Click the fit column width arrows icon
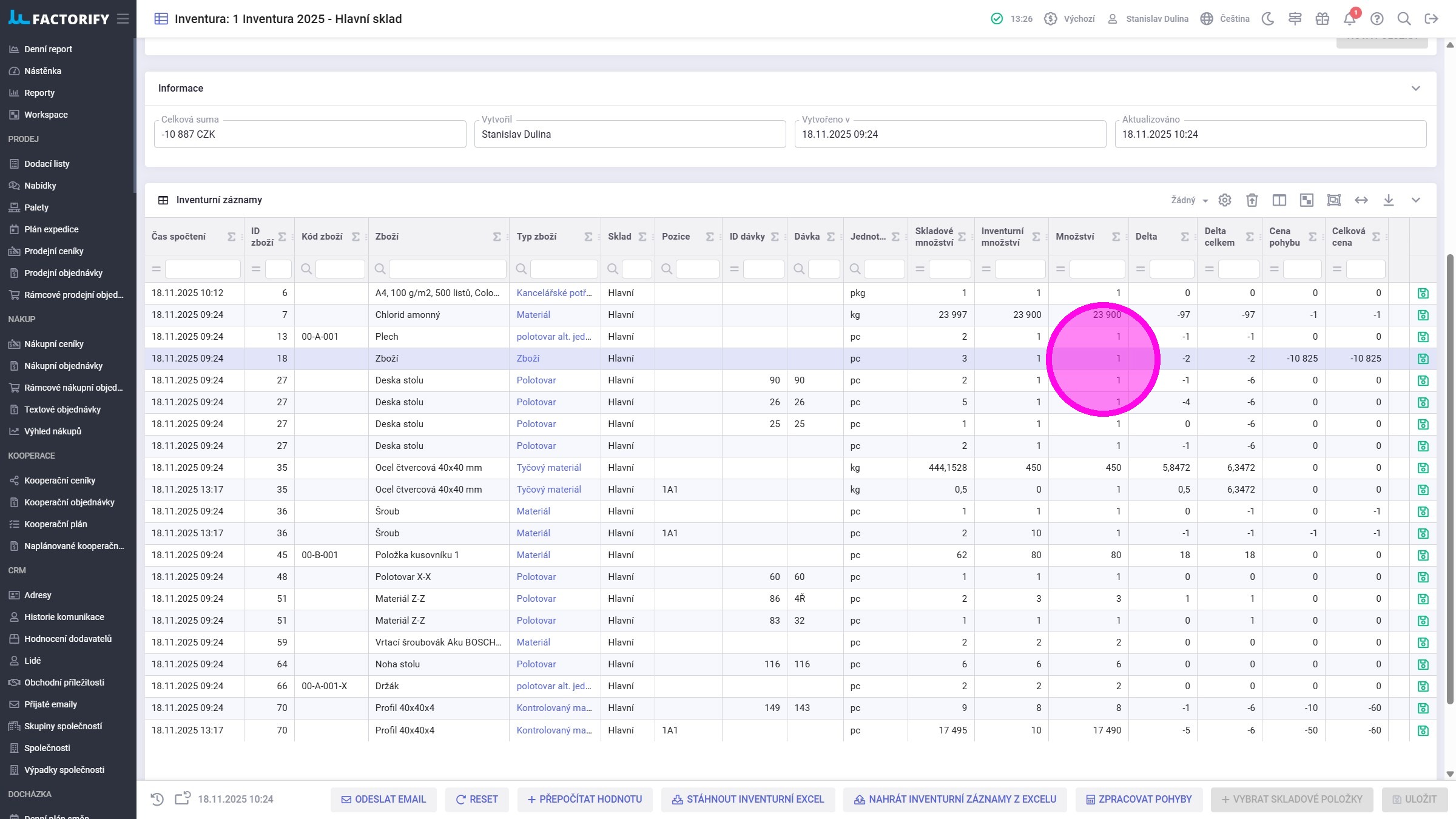Screen dimensions: 1456x819 click(x=1361, y=200)
